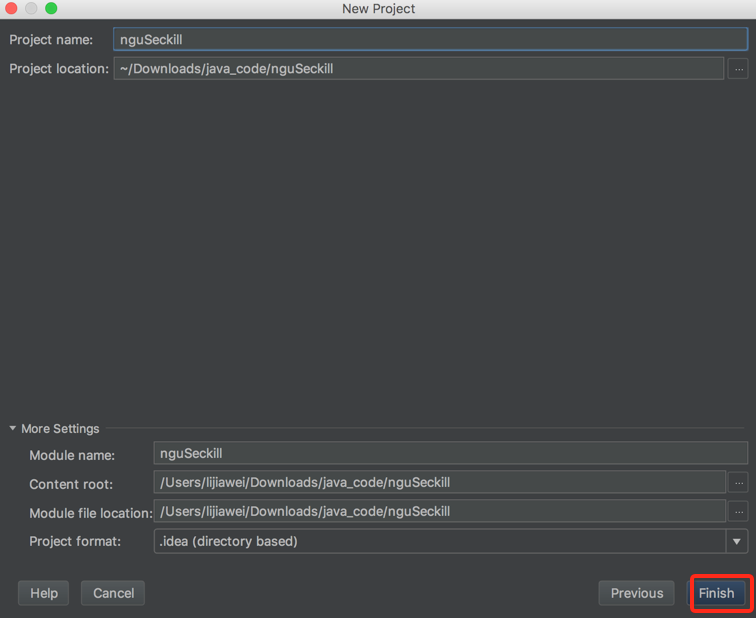Cancel the New Project dialog
Viewport: 756px width, 618px height.
[x=113, y=593]
